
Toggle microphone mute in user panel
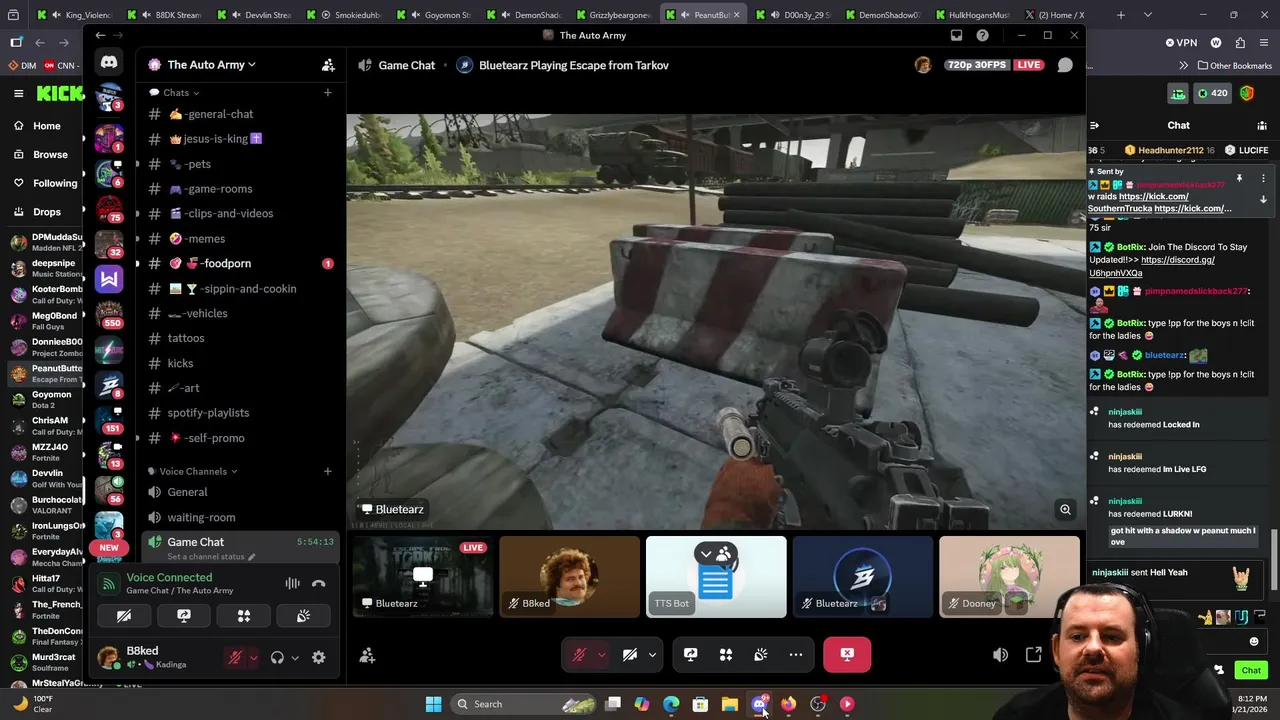[235, 657]
